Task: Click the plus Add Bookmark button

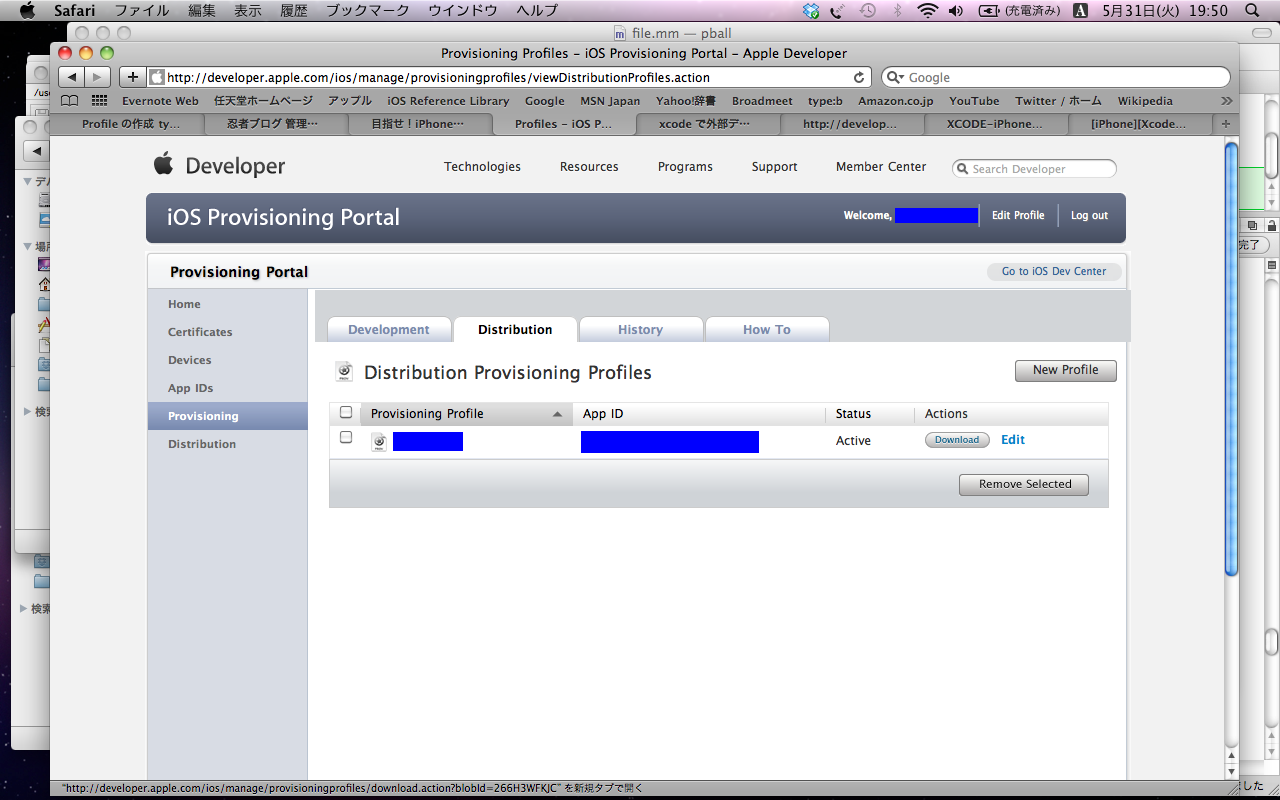Action: coord(132,77)
